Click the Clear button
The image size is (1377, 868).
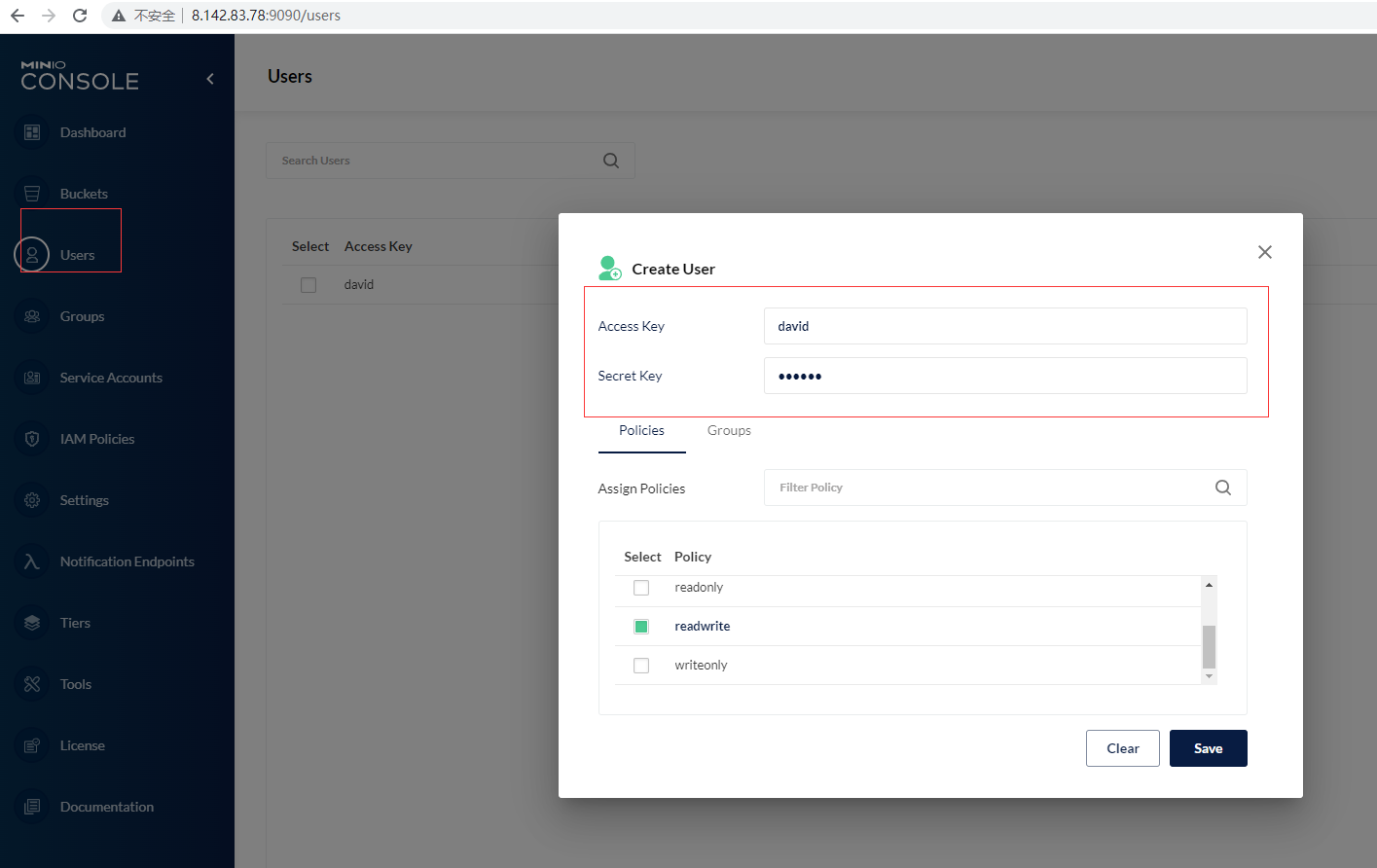tap(1123, 748)
